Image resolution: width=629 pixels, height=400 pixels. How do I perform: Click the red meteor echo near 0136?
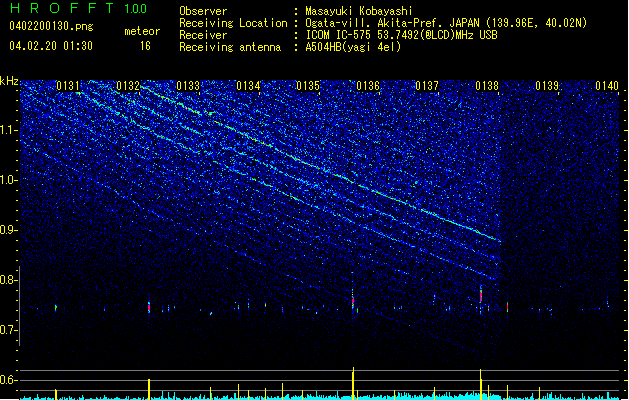coord(353,301)
